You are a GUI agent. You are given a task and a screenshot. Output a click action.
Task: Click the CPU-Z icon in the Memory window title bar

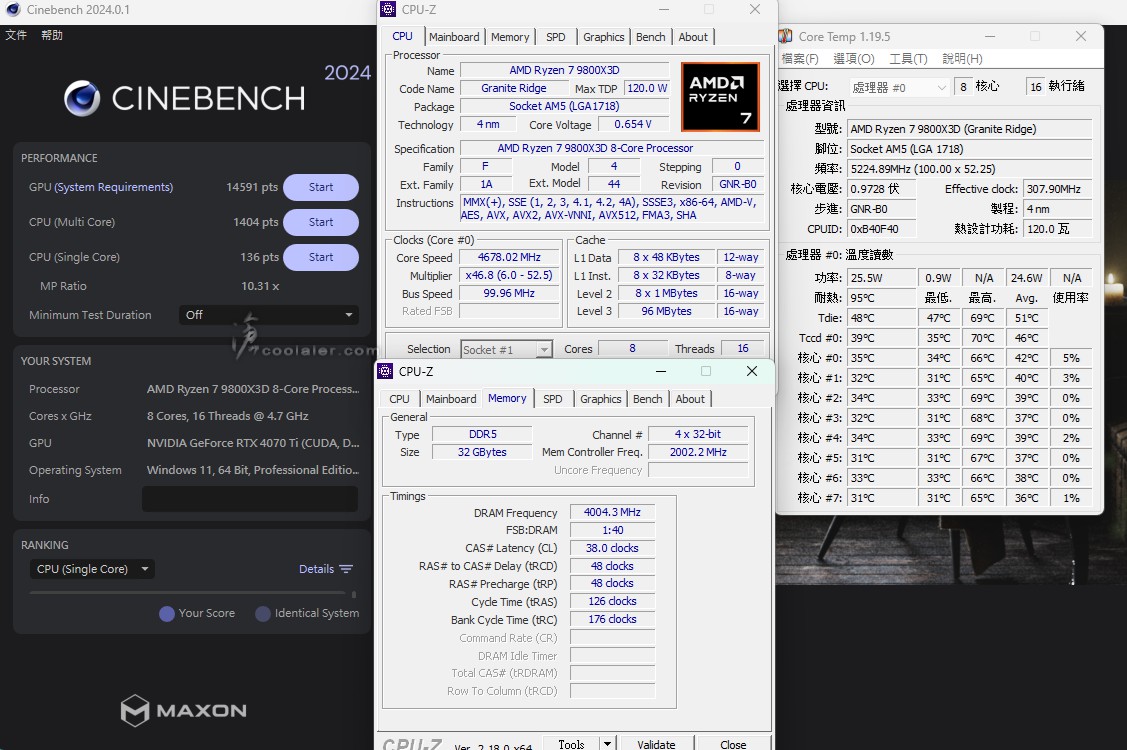(385, 372)
